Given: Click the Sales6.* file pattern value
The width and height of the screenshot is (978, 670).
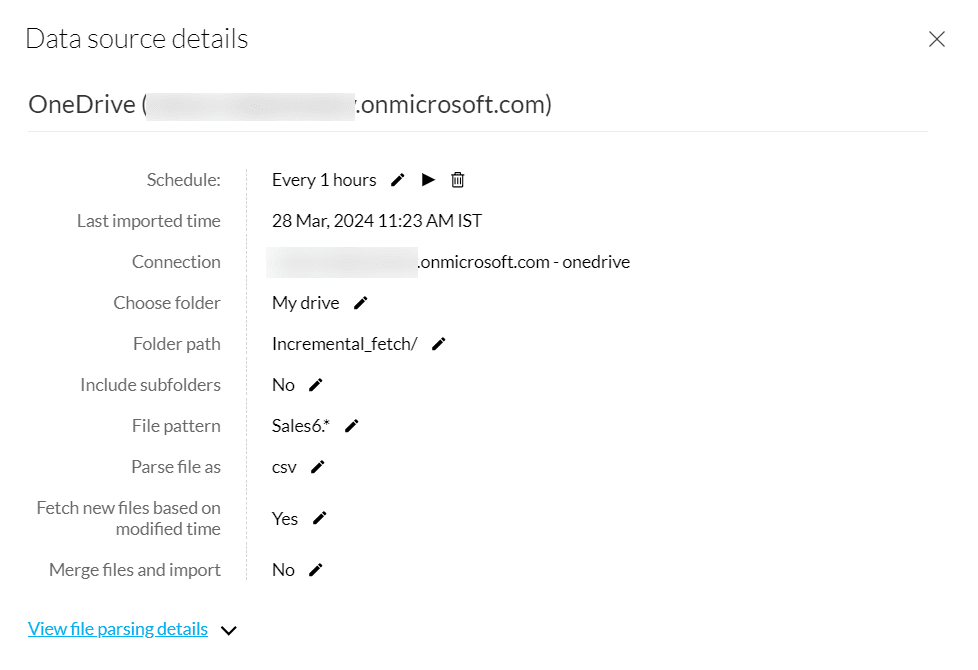Looking at the screenshot, I should point(301,426).
